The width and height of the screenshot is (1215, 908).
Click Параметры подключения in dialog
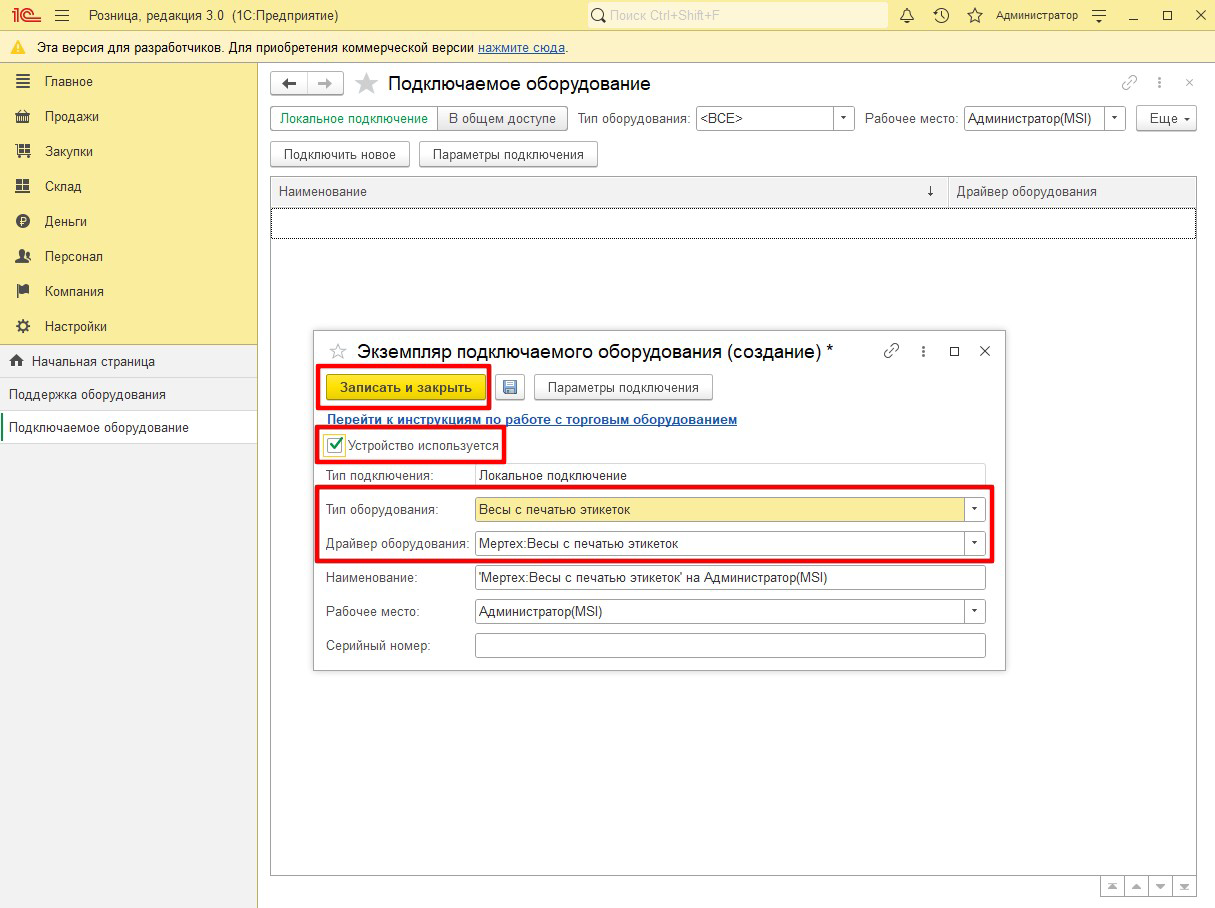[623, 387]
